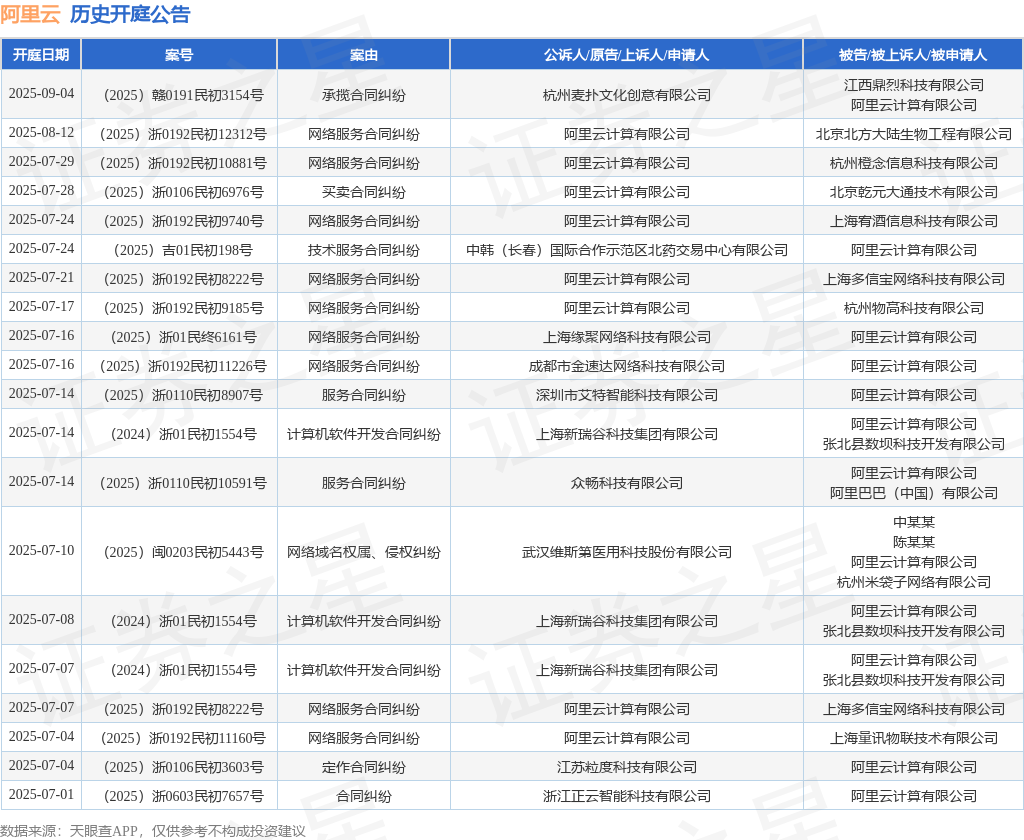
Task: Select case number "(2025)浙01民终6161号"
Action: pos(183,338)
